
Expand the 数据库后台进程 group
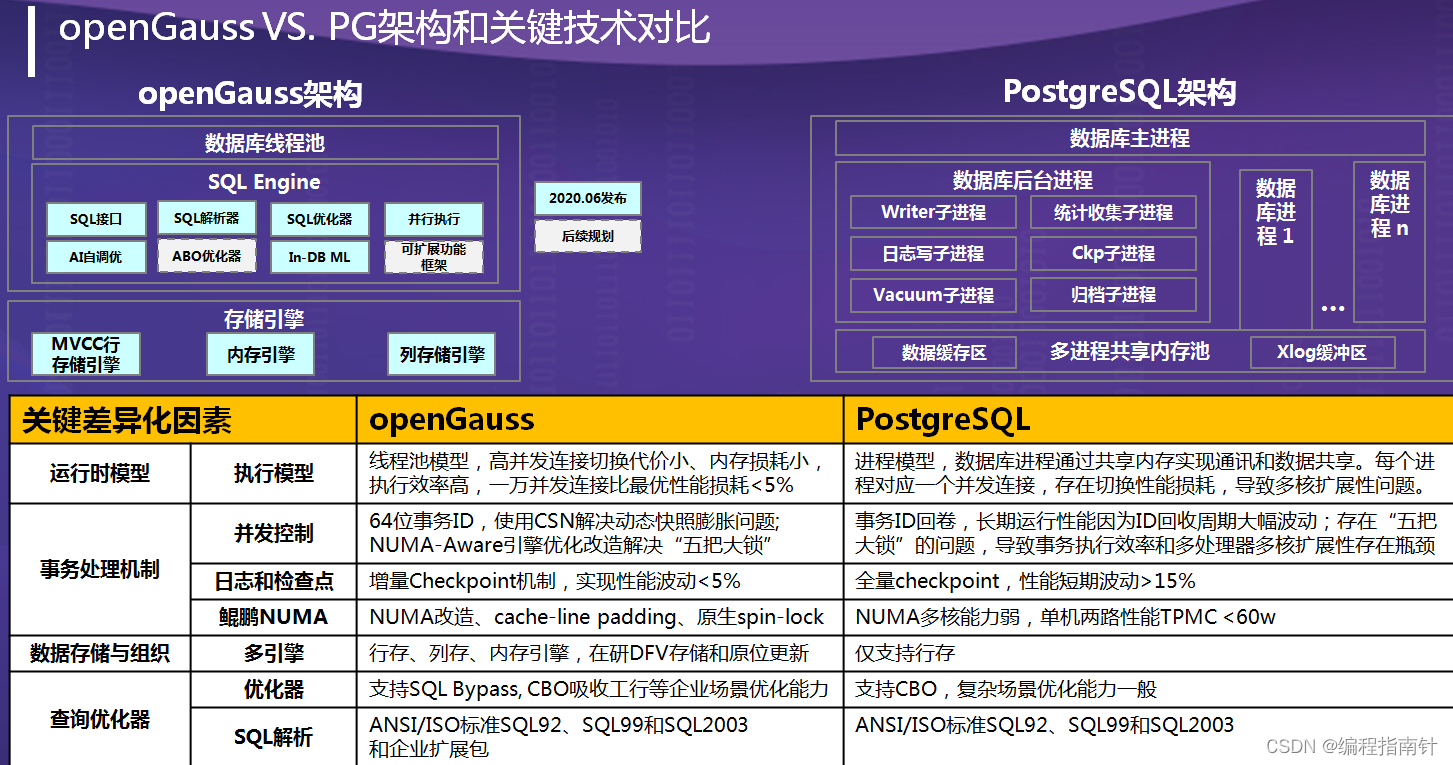coord(1022,180)
